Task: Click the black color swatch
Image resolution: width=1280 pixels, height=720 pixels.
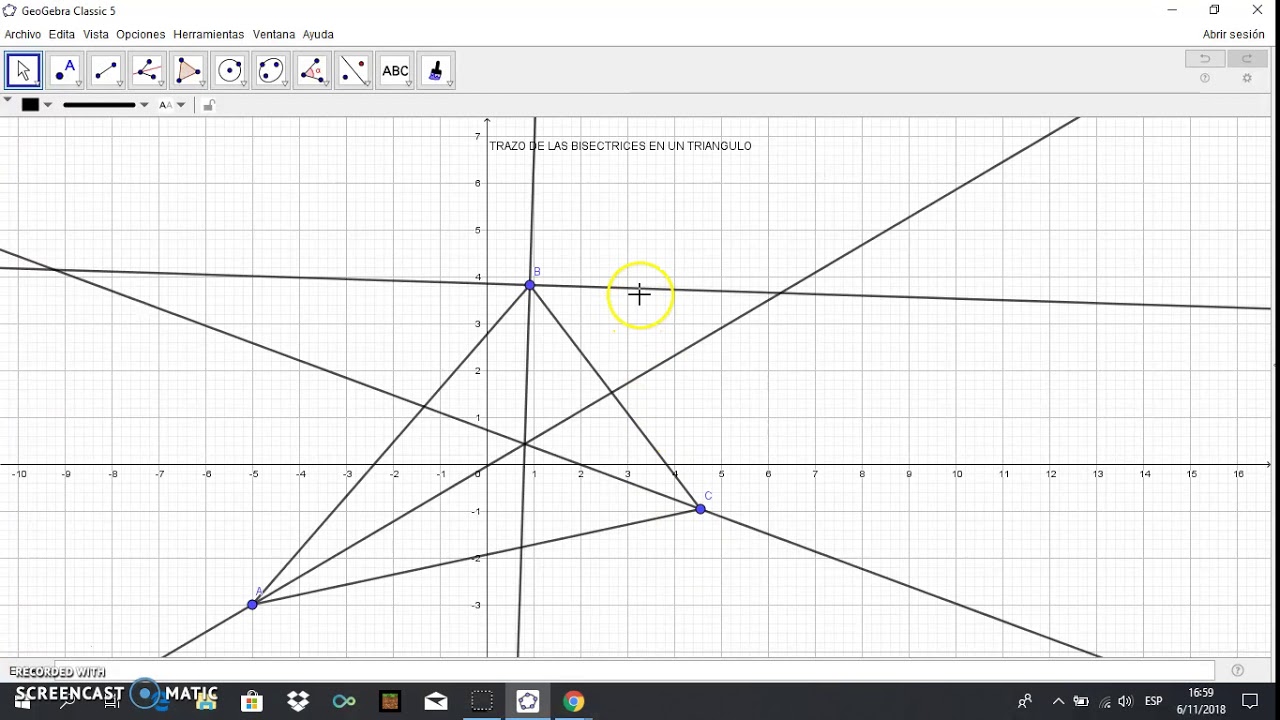Action: point(30,105)
